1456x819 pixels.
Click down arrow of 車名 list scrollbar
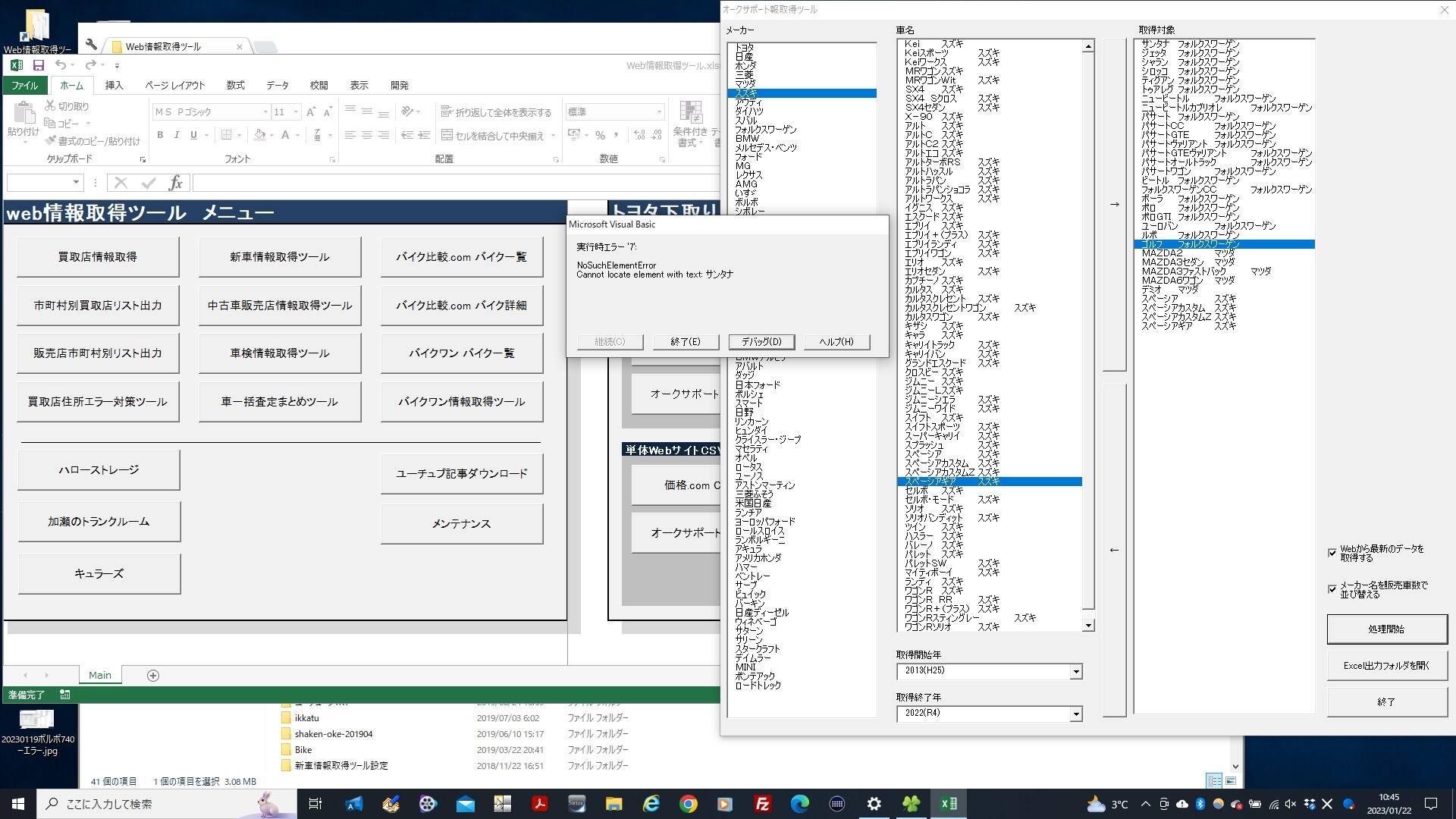1088,626
